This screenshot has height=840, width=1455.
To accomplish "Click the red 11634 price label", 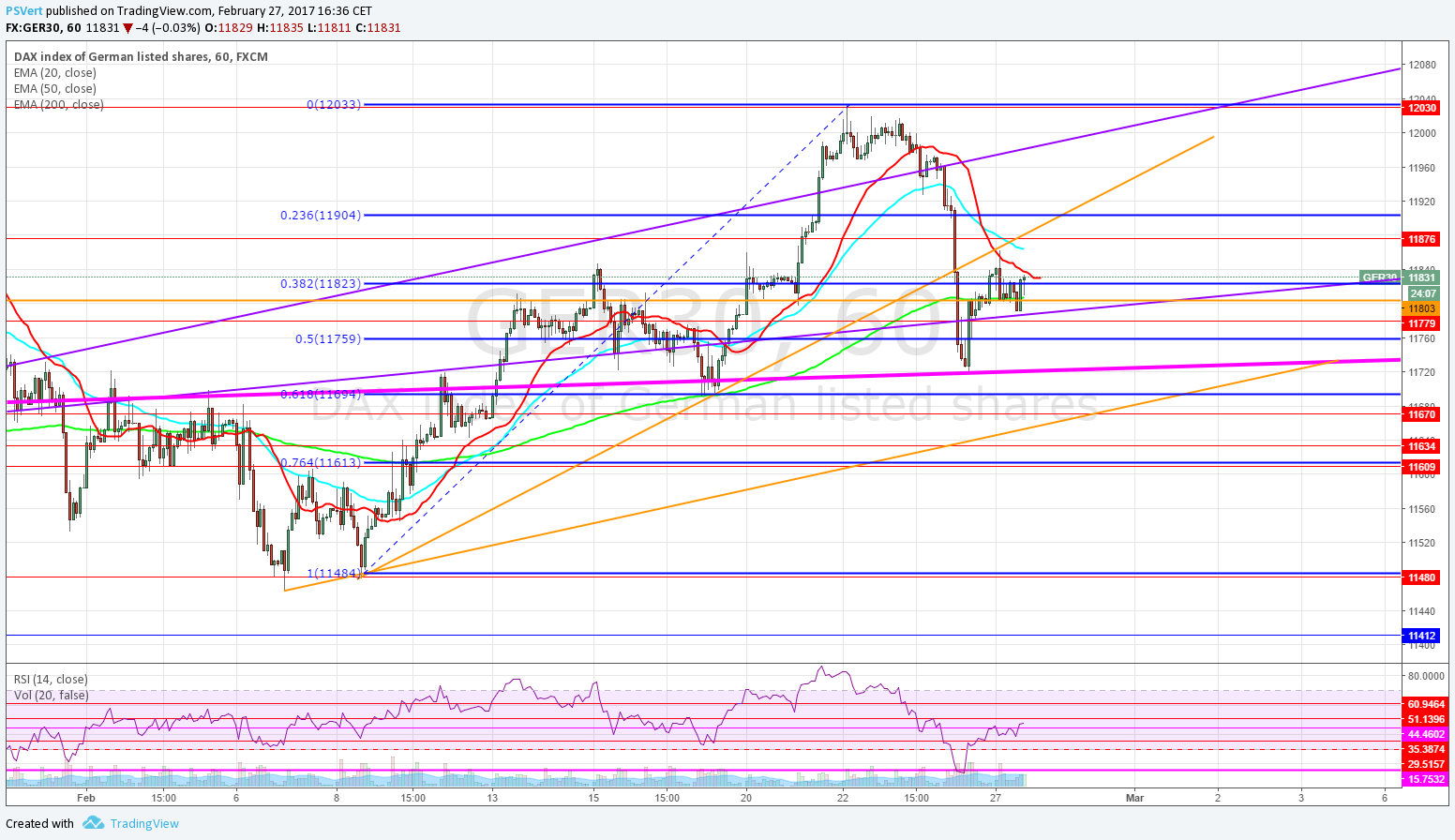I will [1421, 446].
